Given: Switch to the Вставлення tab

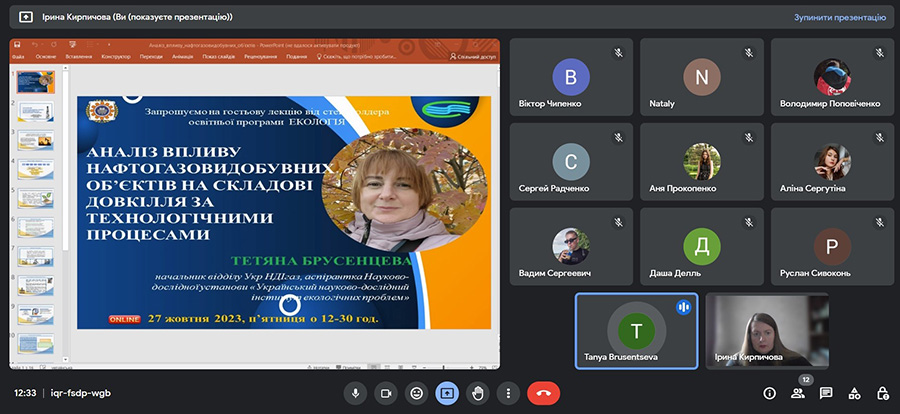Looking at the screenshot, I should tap(79, 57).
